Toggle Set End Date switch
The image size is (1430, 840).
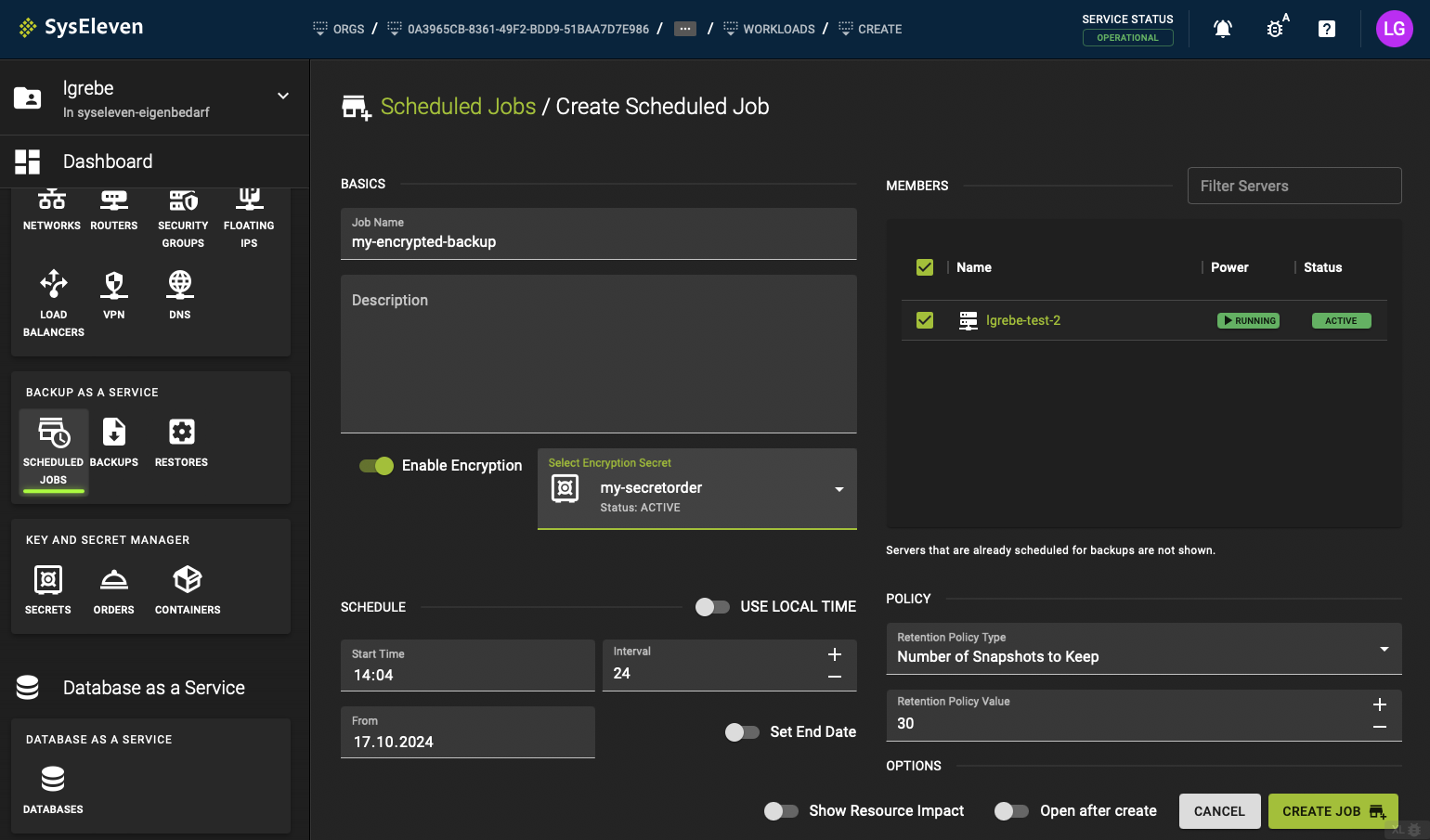742,732
